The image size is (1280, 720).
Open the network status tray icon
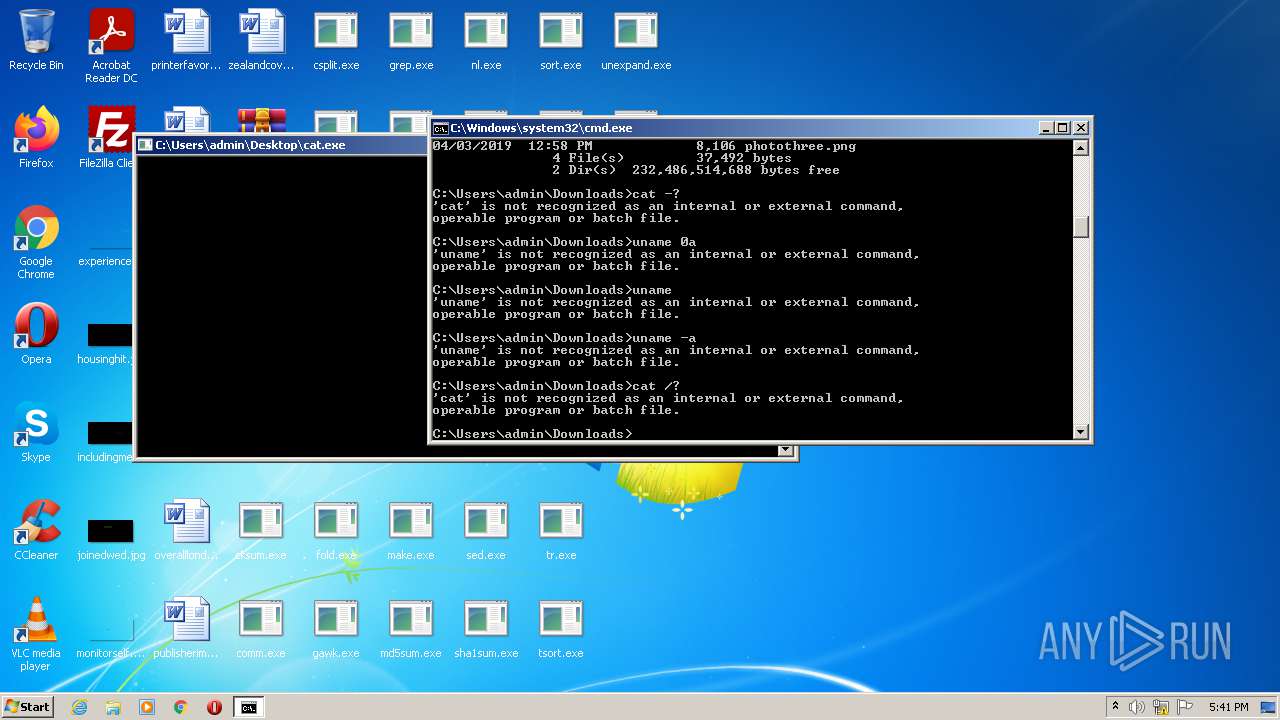point(1161,707)
